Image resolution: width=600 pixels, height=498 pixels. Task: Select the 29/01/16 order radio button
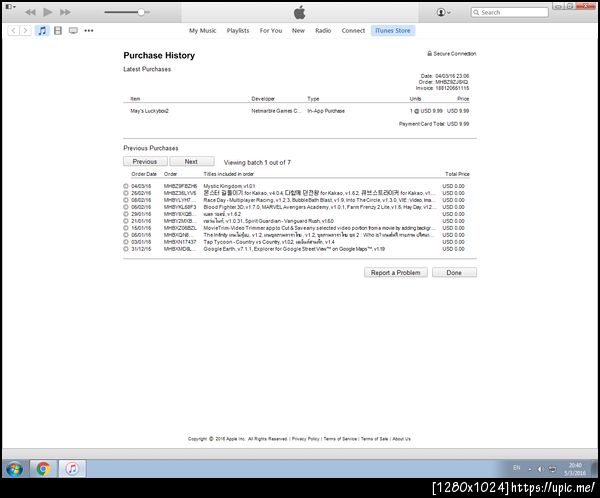[x=126, y=214]
